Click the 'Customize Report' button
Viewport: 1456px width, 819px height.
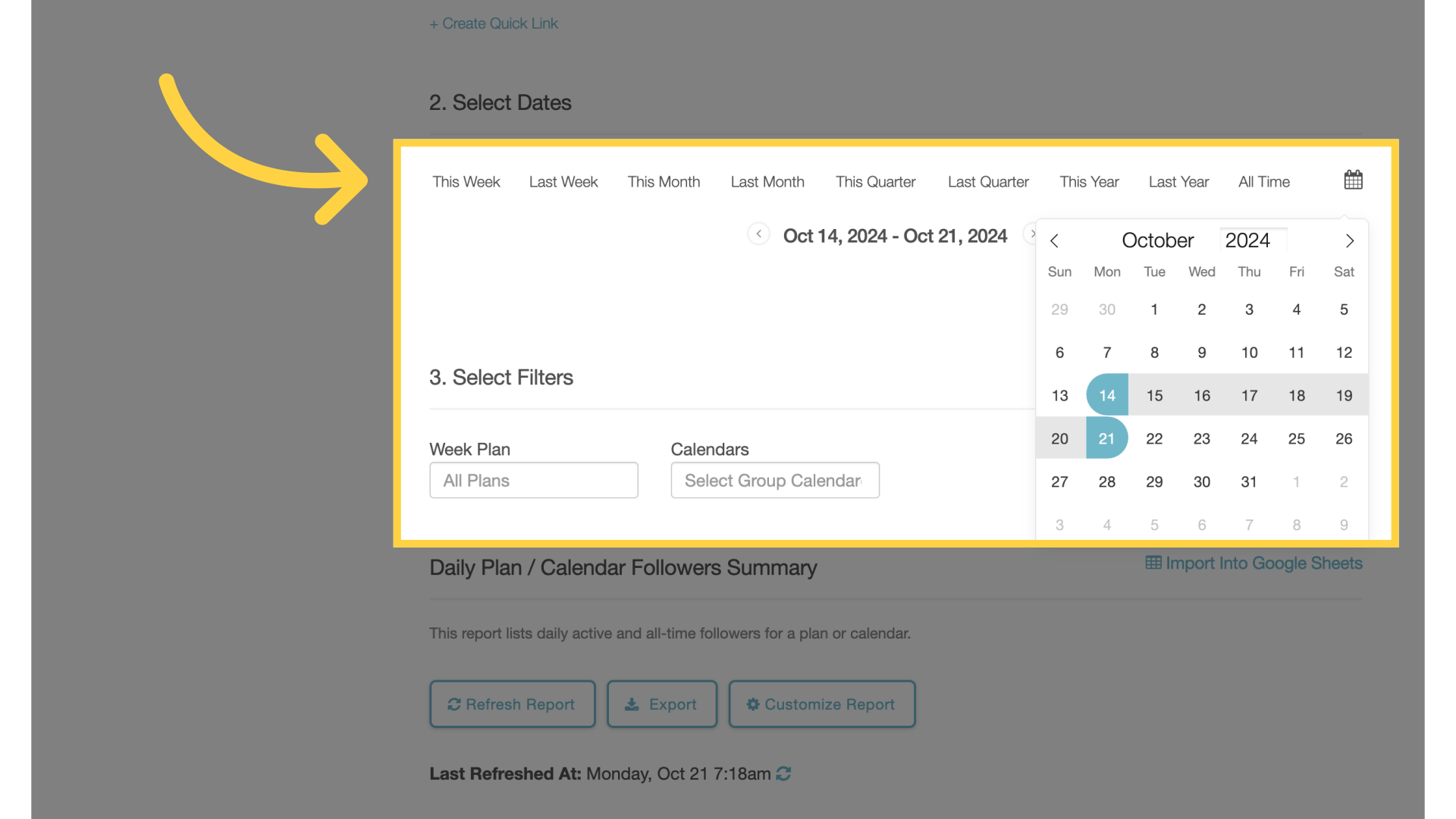coord(821,704)
